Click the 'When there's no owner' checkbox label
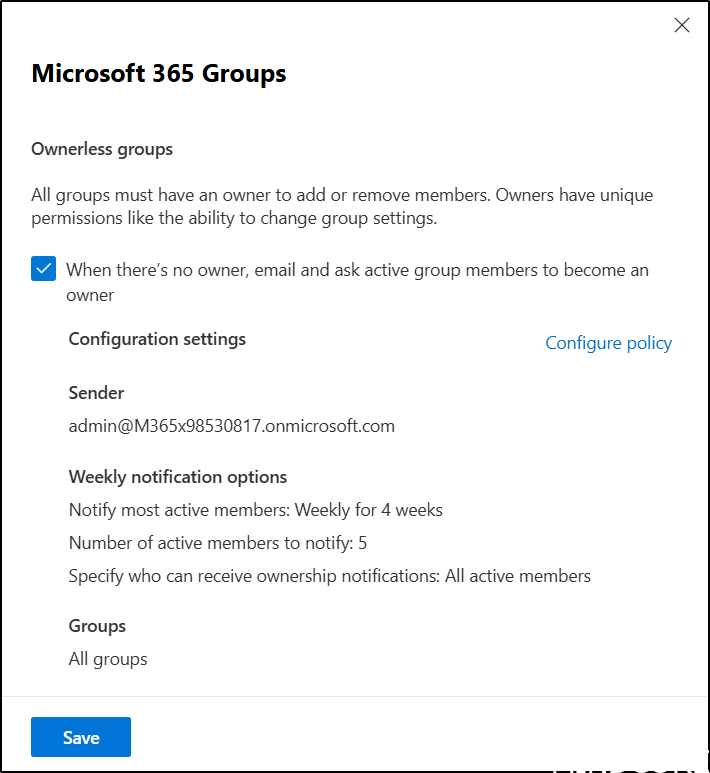Viewport: 710px width, 773px height. click(x=357, y=270)
